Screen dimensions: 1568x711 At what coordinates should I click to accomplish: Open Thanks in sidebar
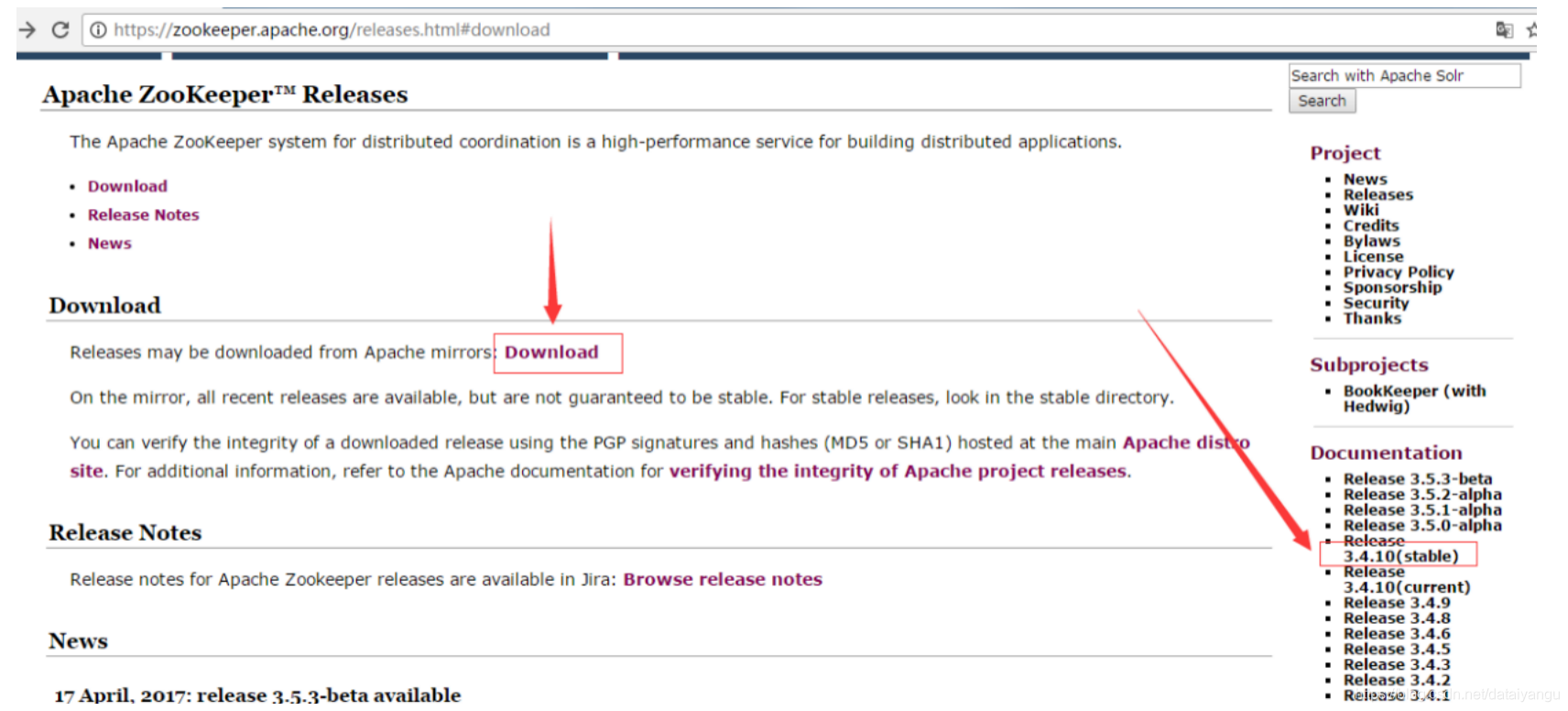[x=1372, y=320]
